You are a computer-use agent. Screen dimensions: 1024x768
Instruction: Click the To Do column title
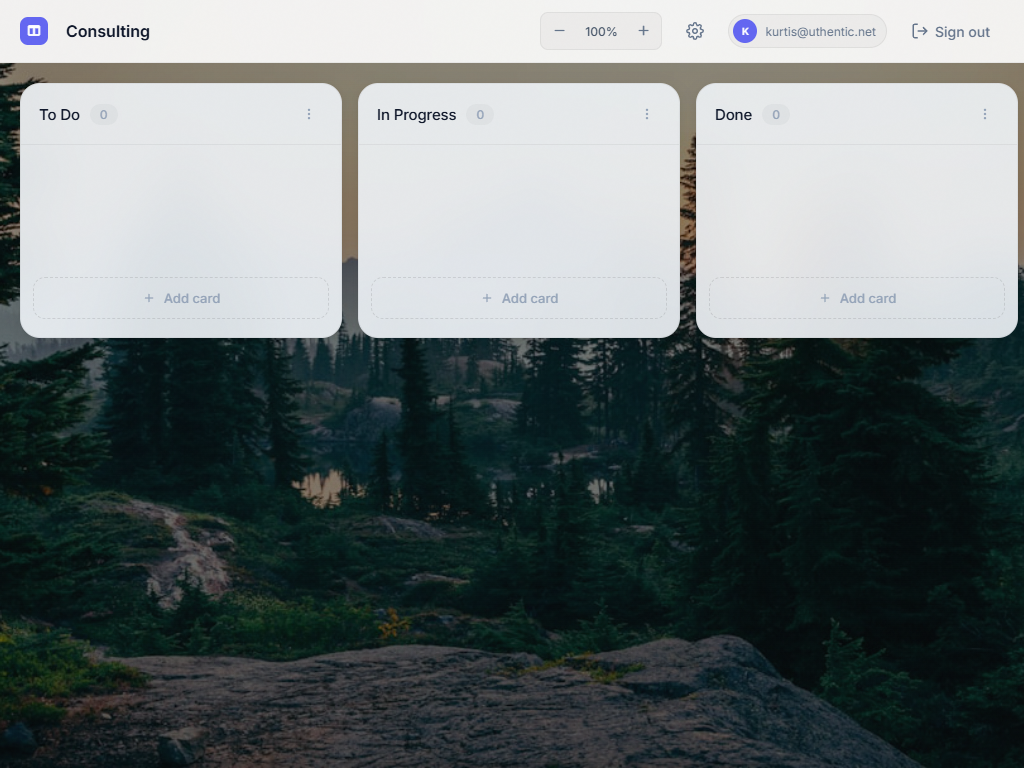tap(59, 115)
